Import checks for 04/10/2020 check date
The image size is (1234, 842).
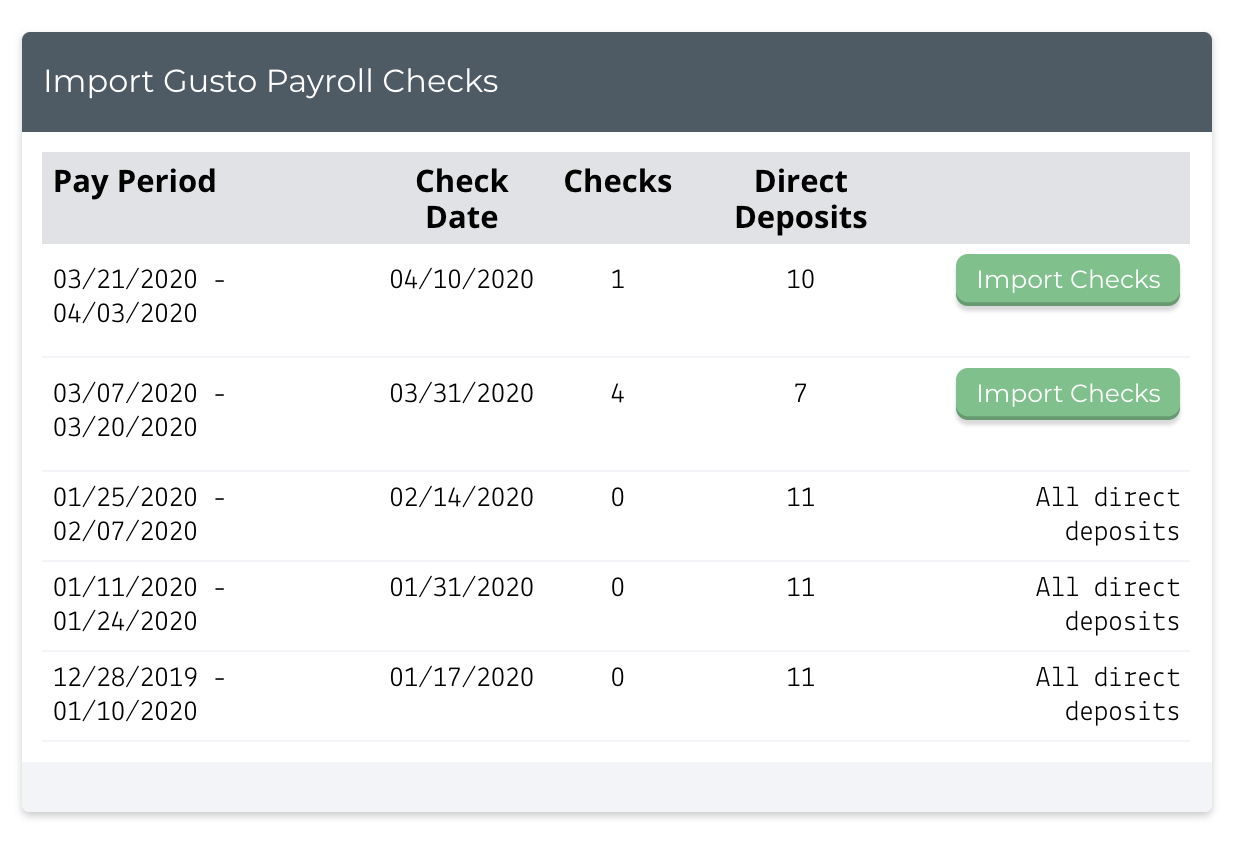click(1068, 280)
